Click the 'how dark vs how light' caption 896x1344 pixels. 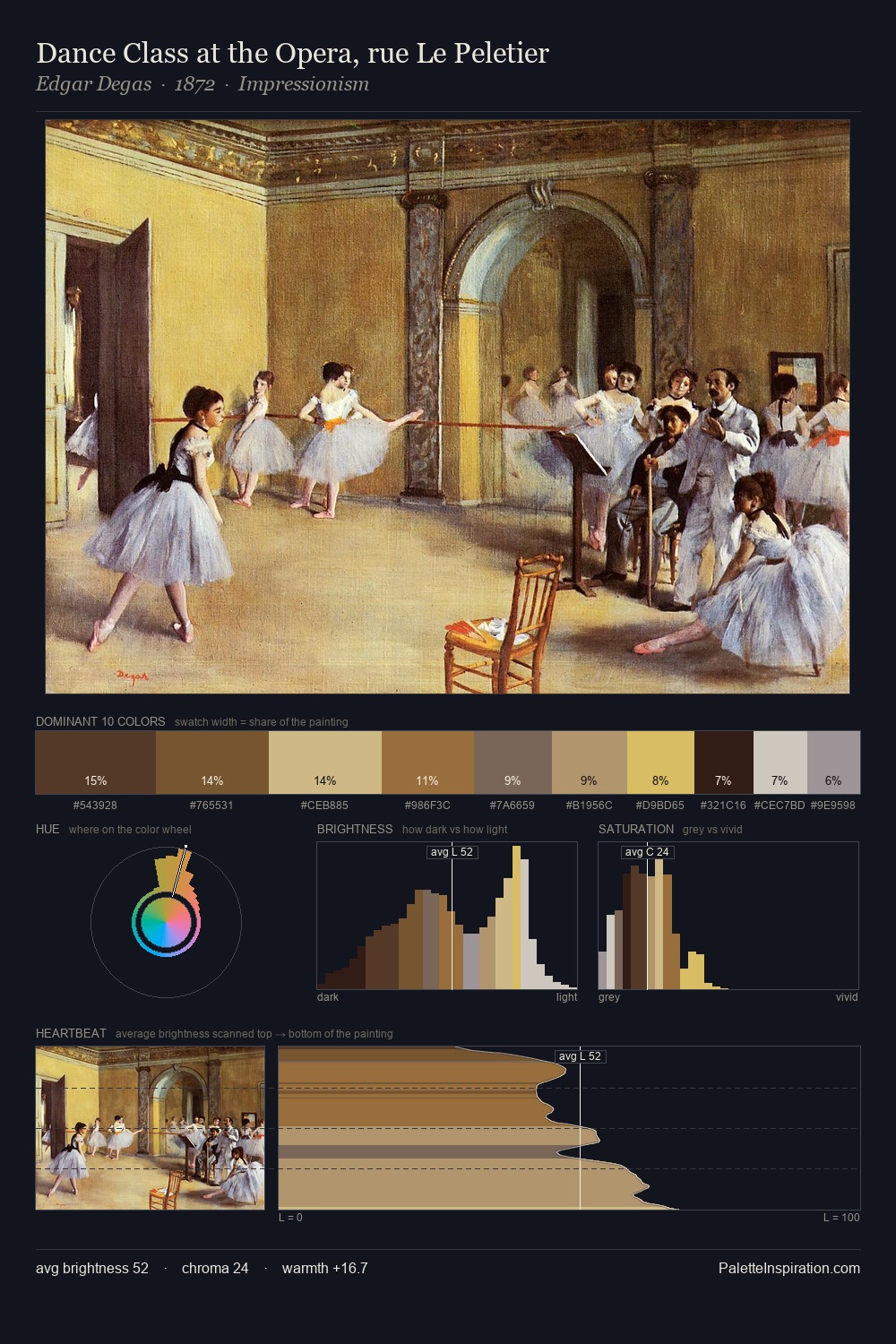point(455,830)
